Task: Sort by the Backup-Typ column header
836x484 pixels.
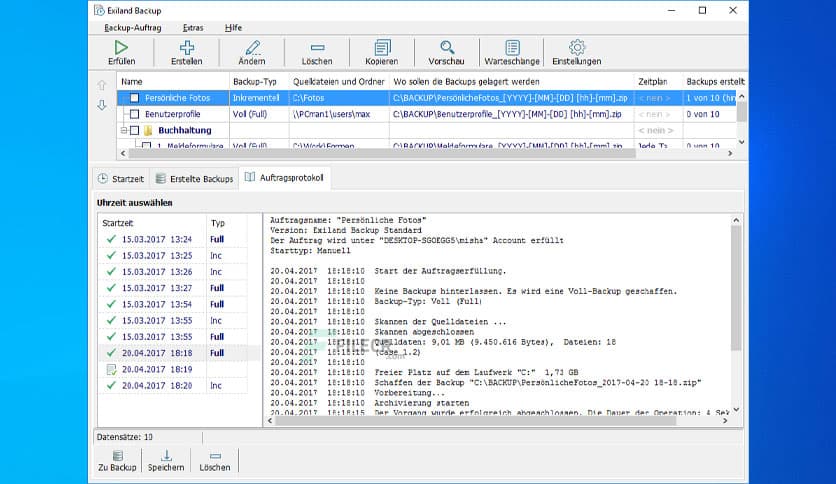Action: pos(259,82)
